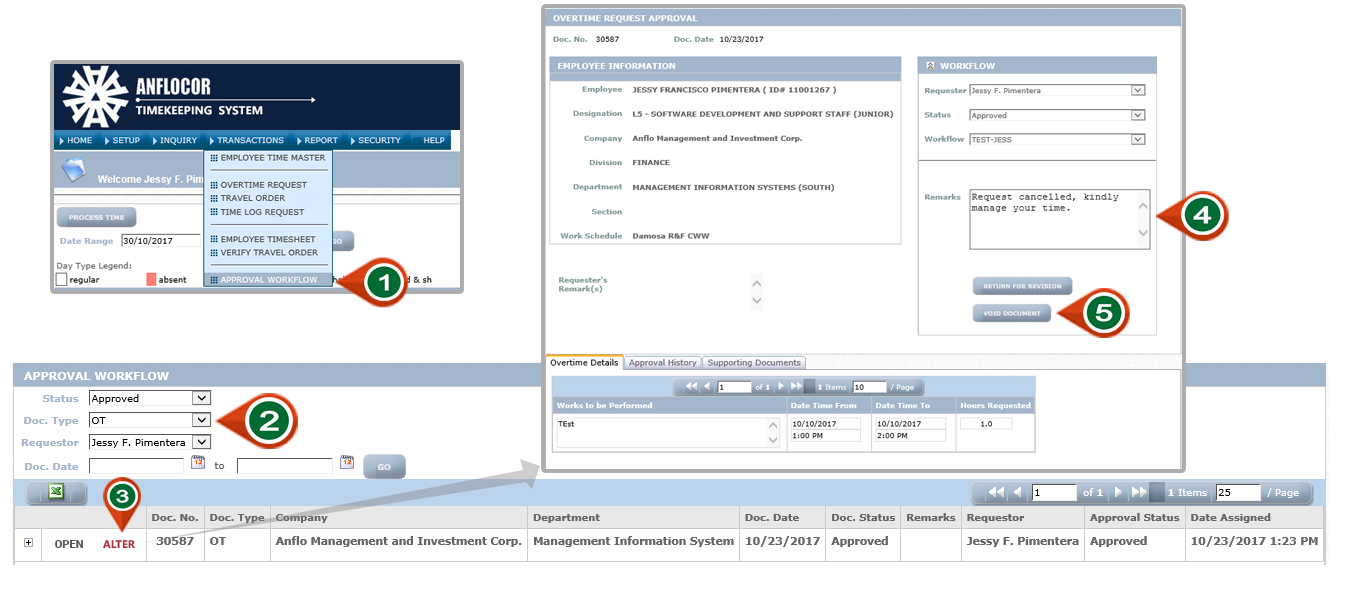Open the Doc. Date start calendar icon

pyautogui.click(x=198, y=462)
